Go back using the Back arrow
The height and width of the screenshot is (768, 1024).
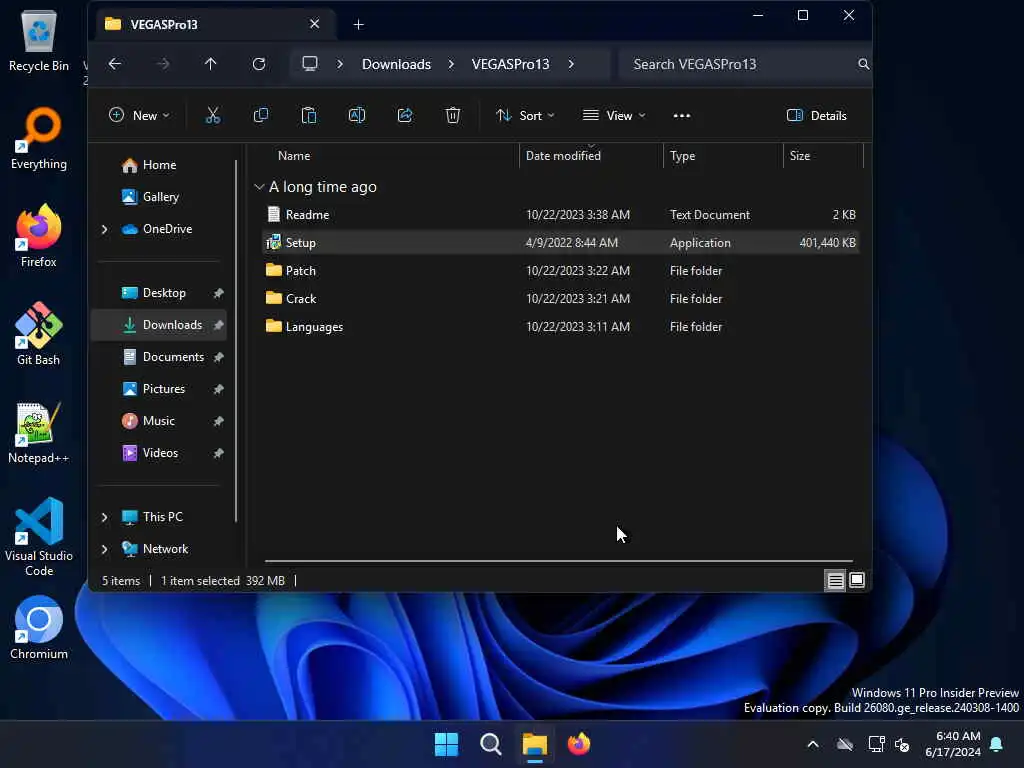(115, 64)
